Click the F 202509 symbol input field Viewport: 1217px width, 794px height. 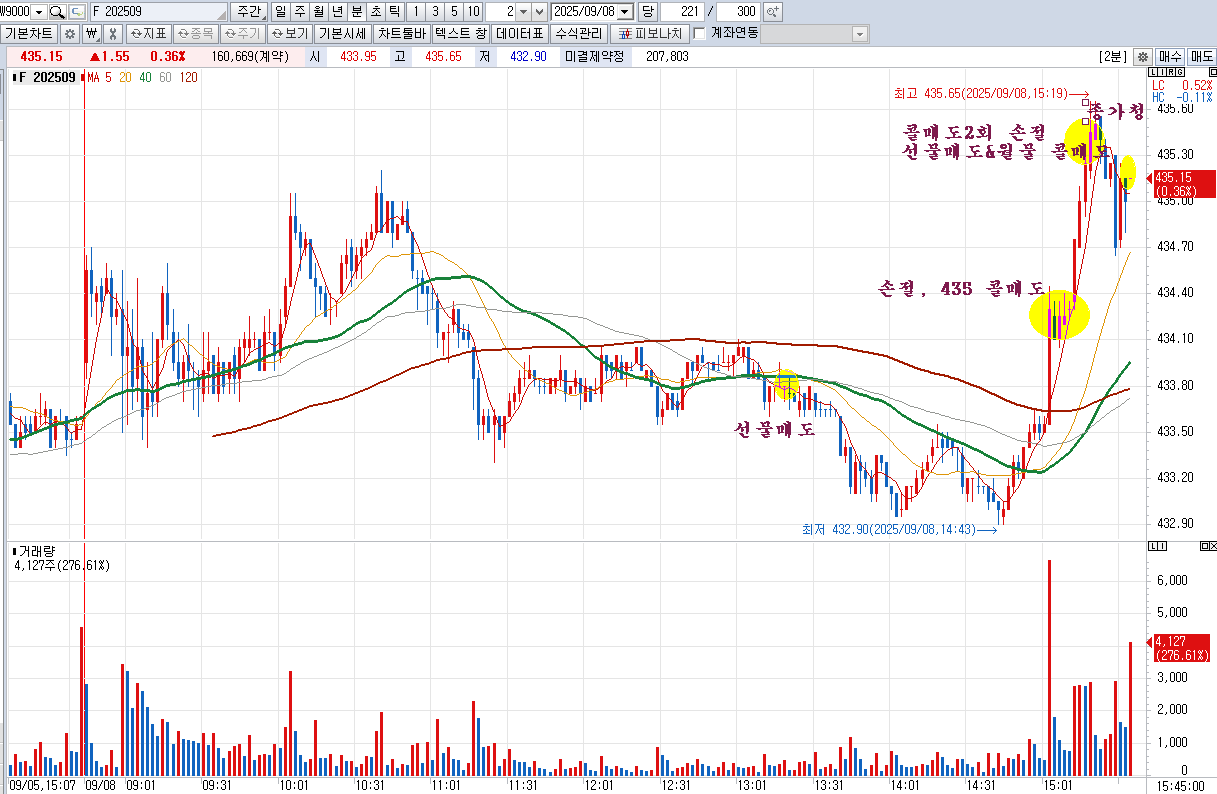pyautogui.click(x=158, y=12)
